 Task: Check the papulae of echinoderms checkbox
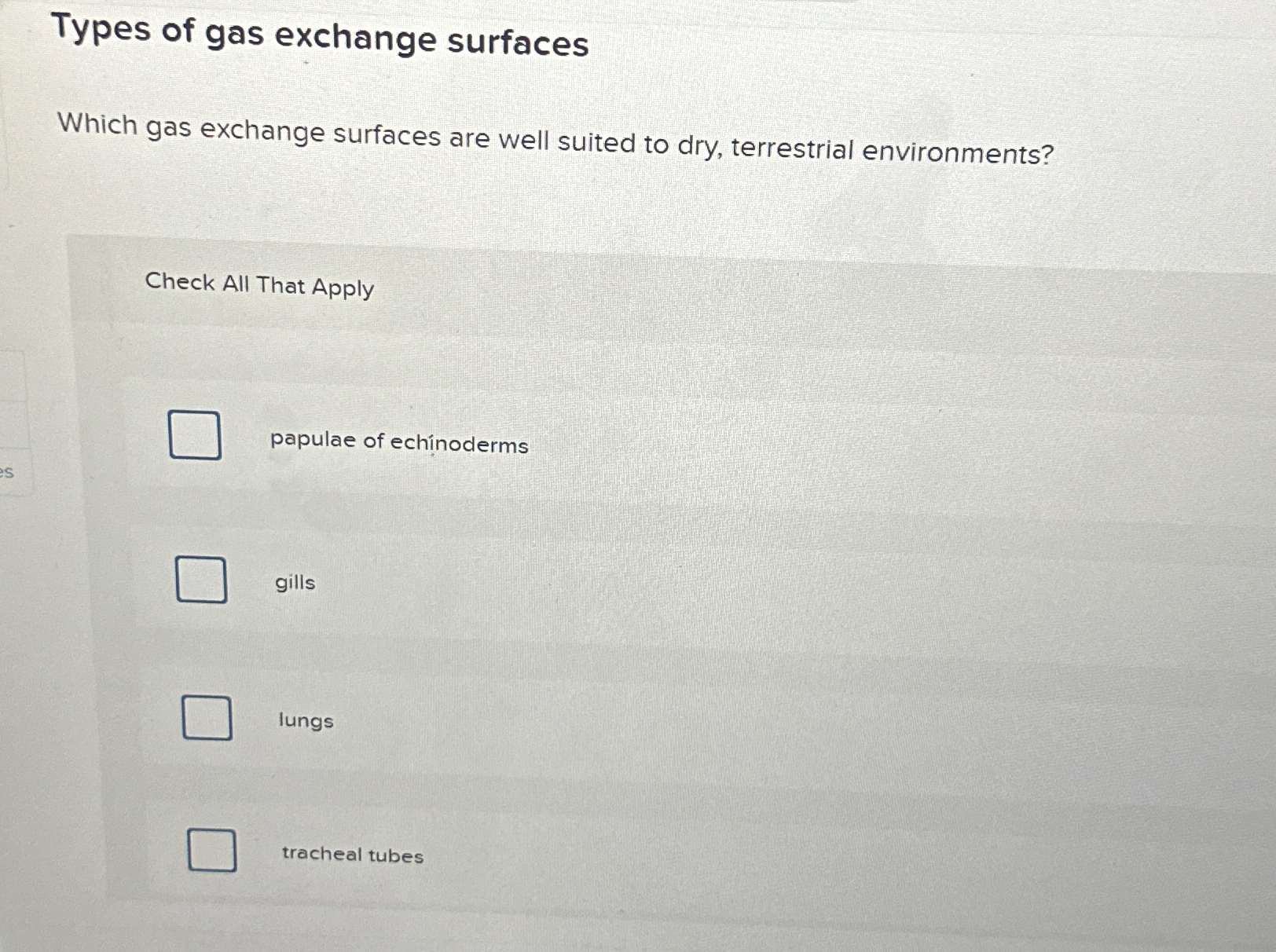click(193, 436)
